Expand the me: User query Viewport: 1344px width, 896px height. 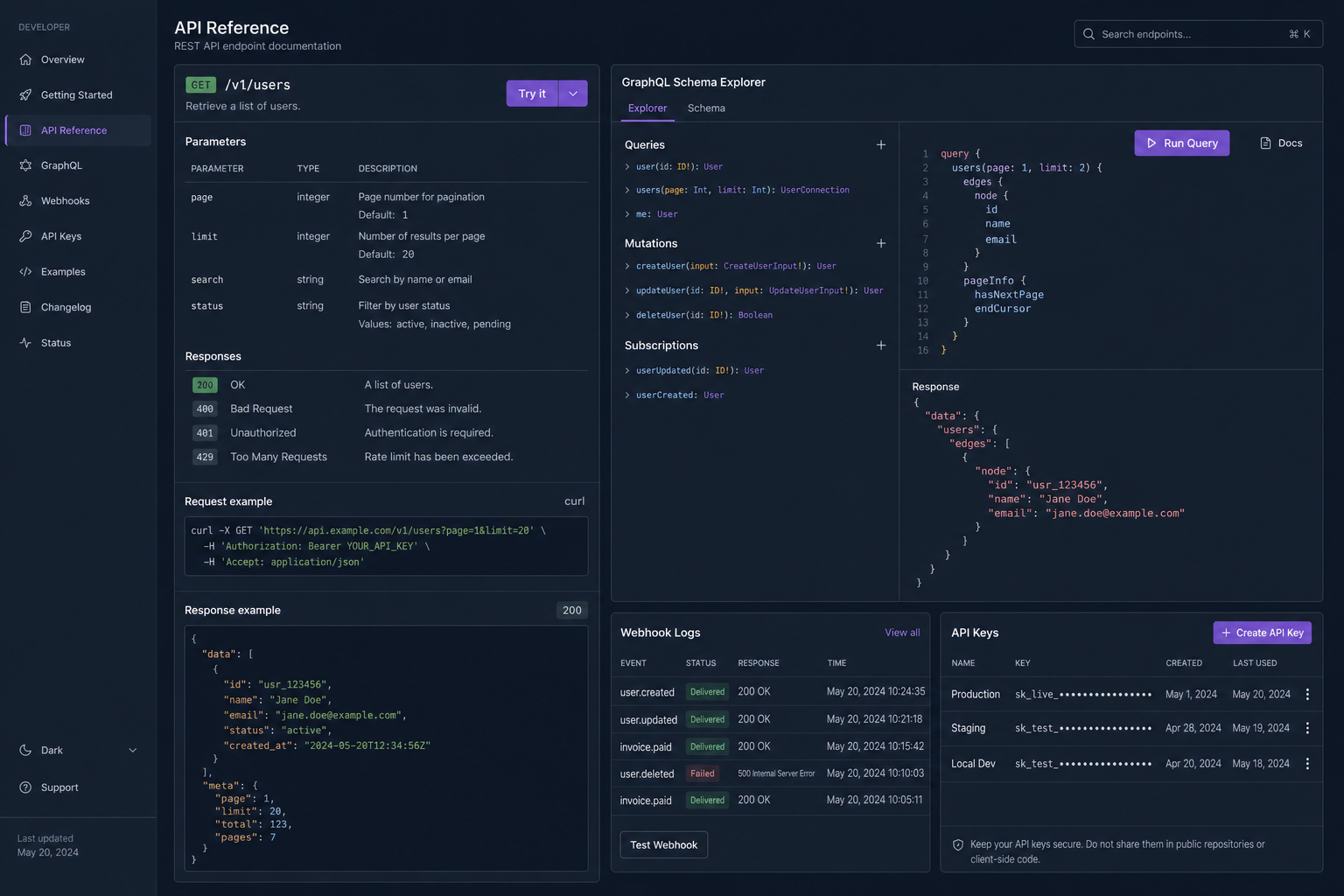[627, 214]
